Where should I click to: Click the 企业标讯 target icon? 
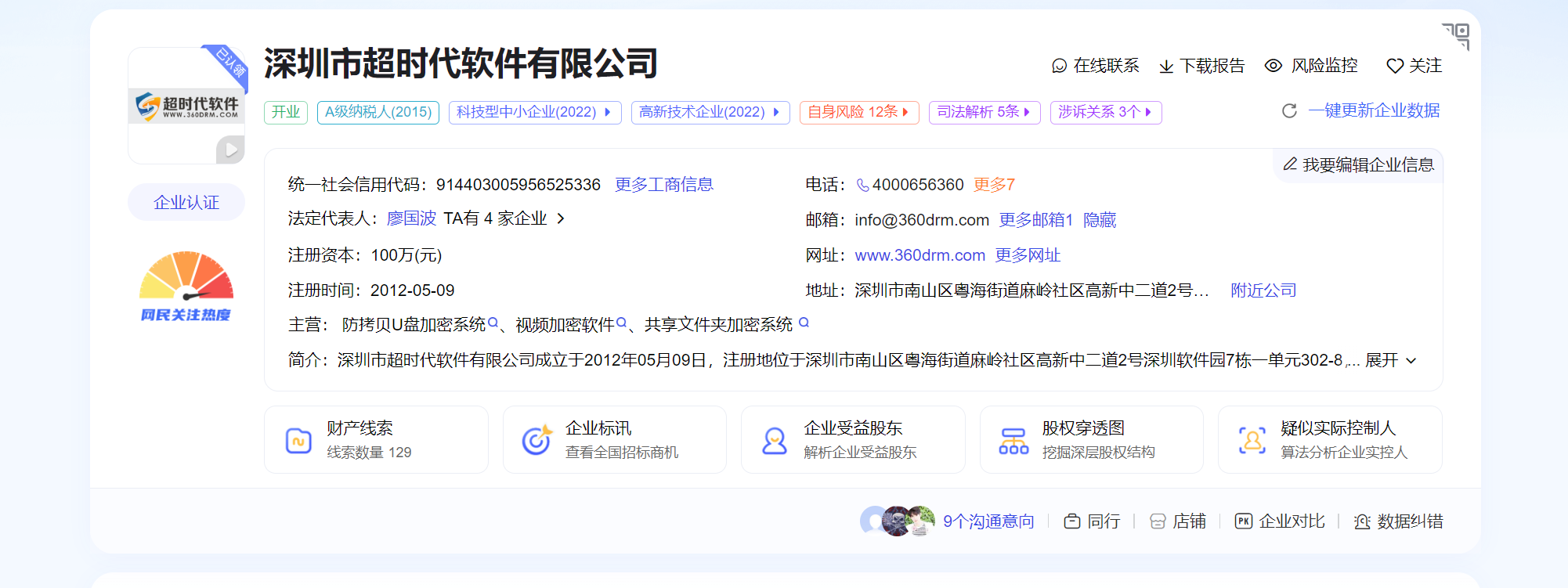click(x=537, y=440)
